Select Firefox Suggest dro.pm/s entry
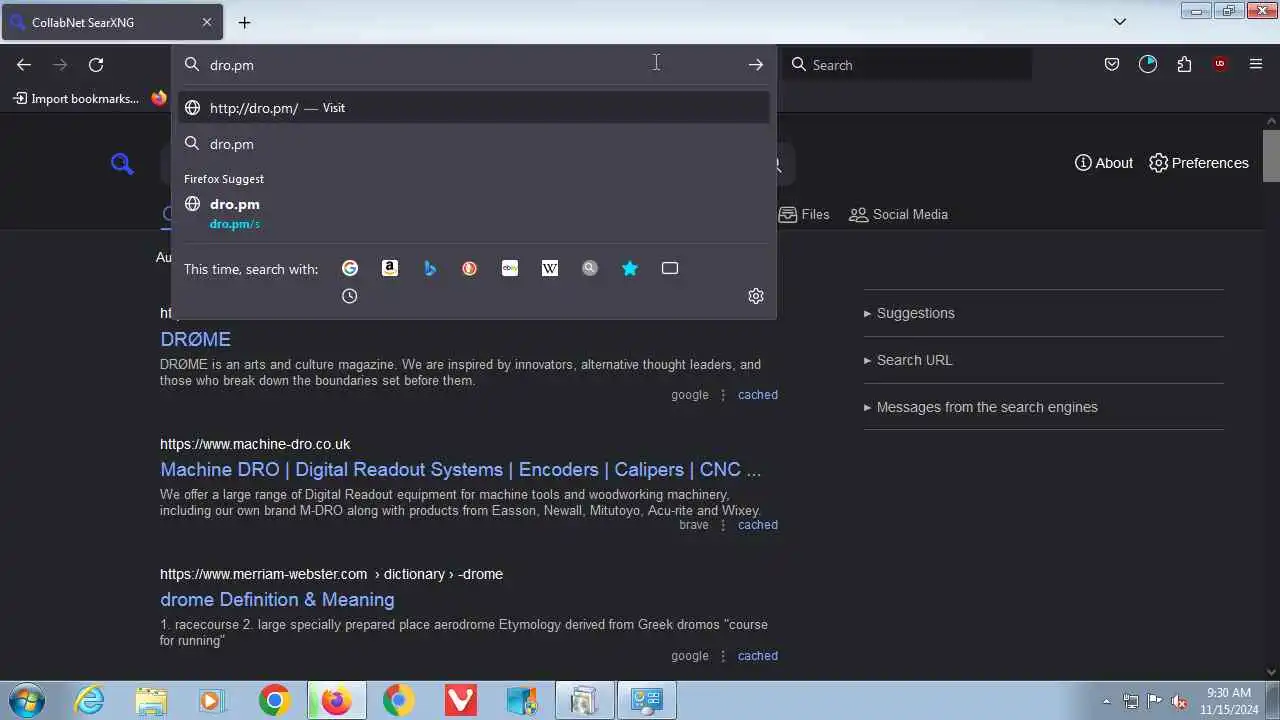 pyautogui.click(x=474, y=213)
